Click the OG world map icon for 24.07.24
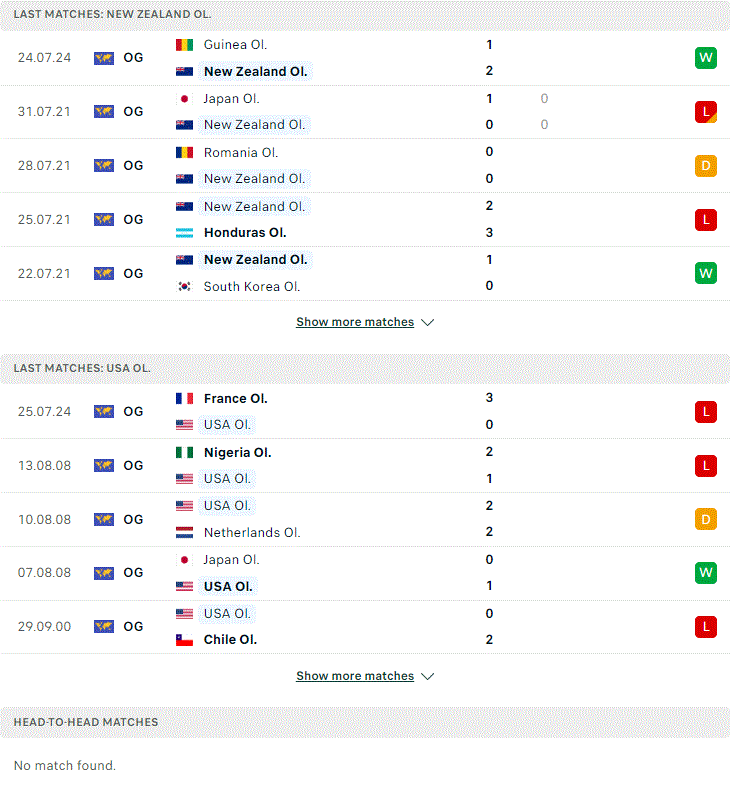738x791 pixels. (x=104, y=58)
